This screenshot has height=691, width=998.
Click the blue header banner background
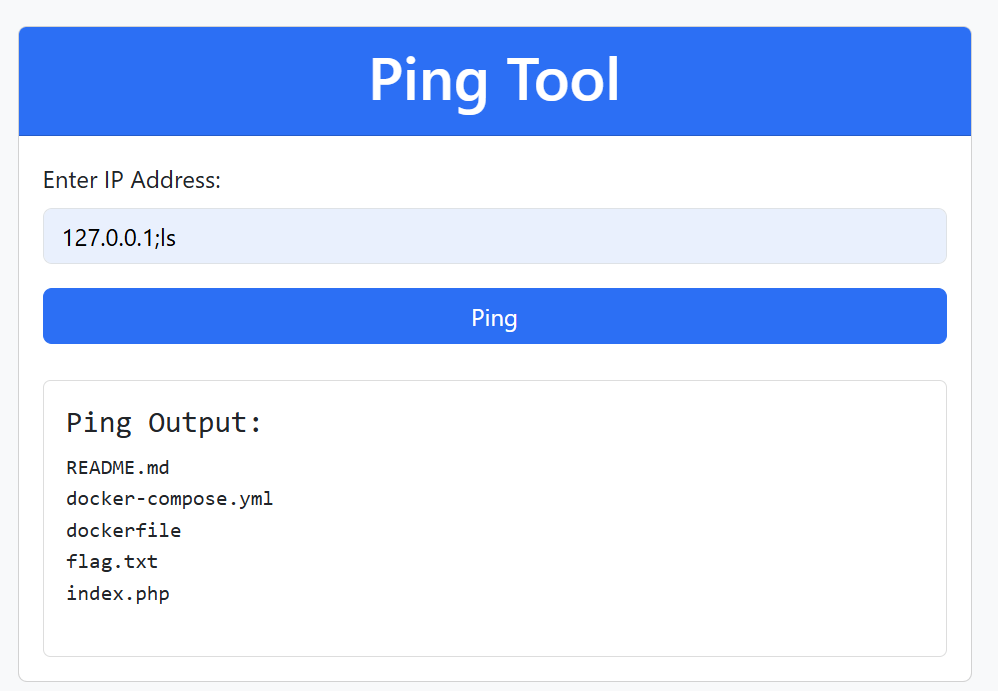(x=796, y=81)
